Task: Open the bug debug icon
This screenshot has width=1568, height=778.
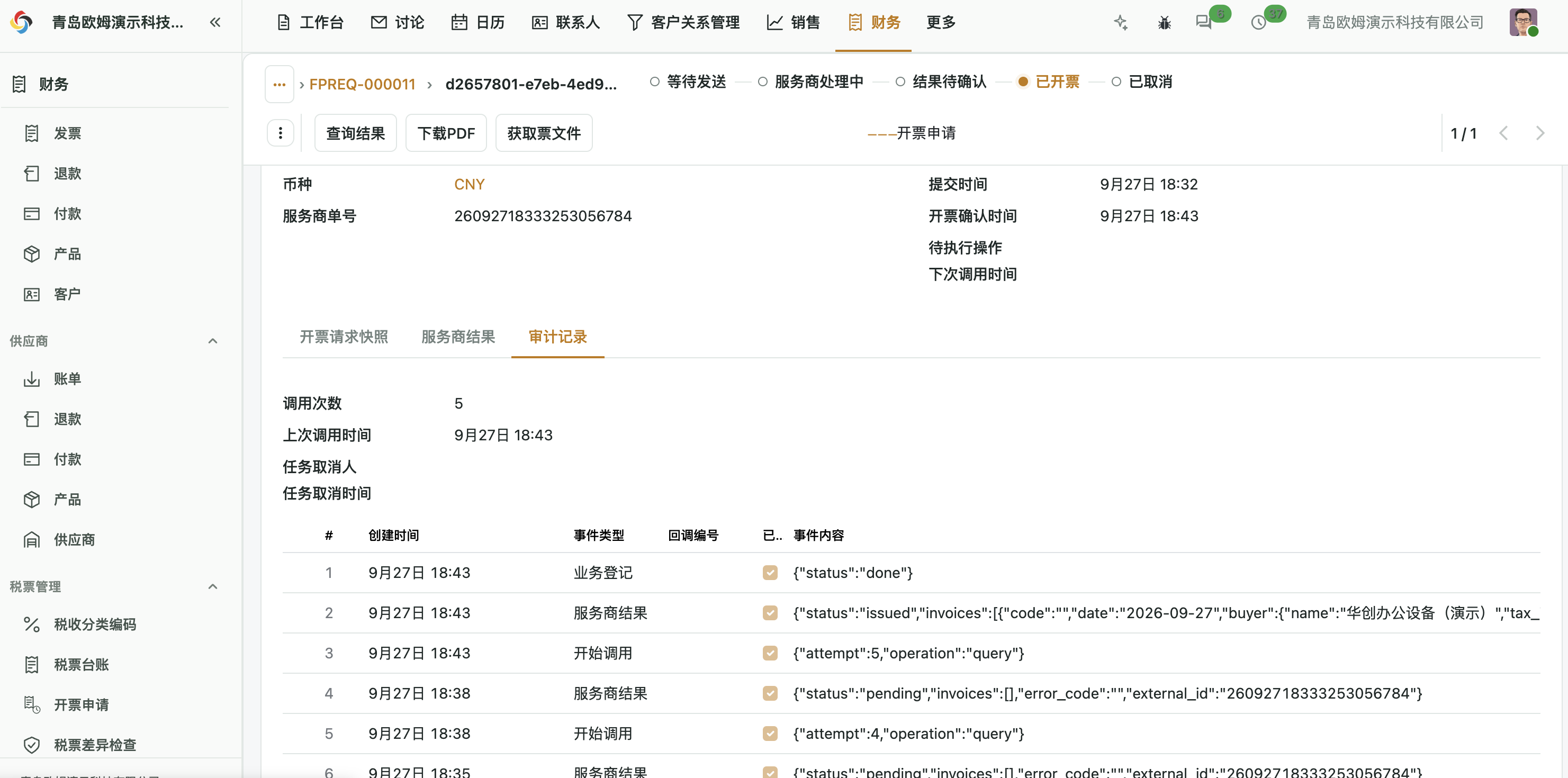Action: point(1164,23)
